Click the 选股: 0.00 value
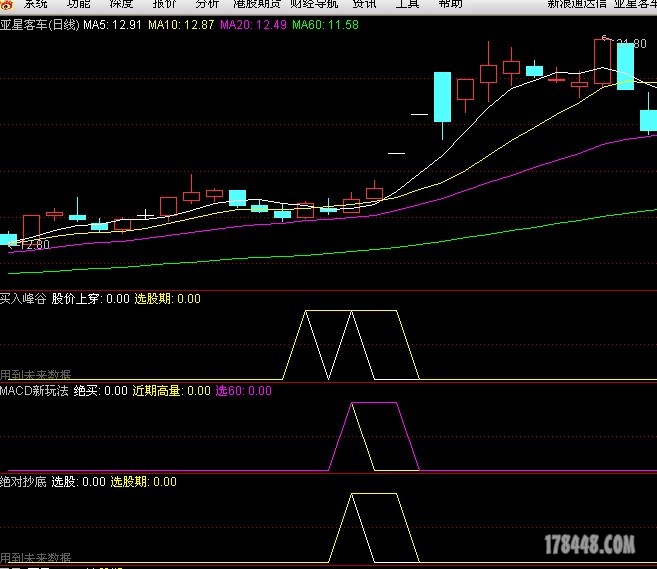The height and width of the screenshot is (569, 657). (x=79, y=482)
